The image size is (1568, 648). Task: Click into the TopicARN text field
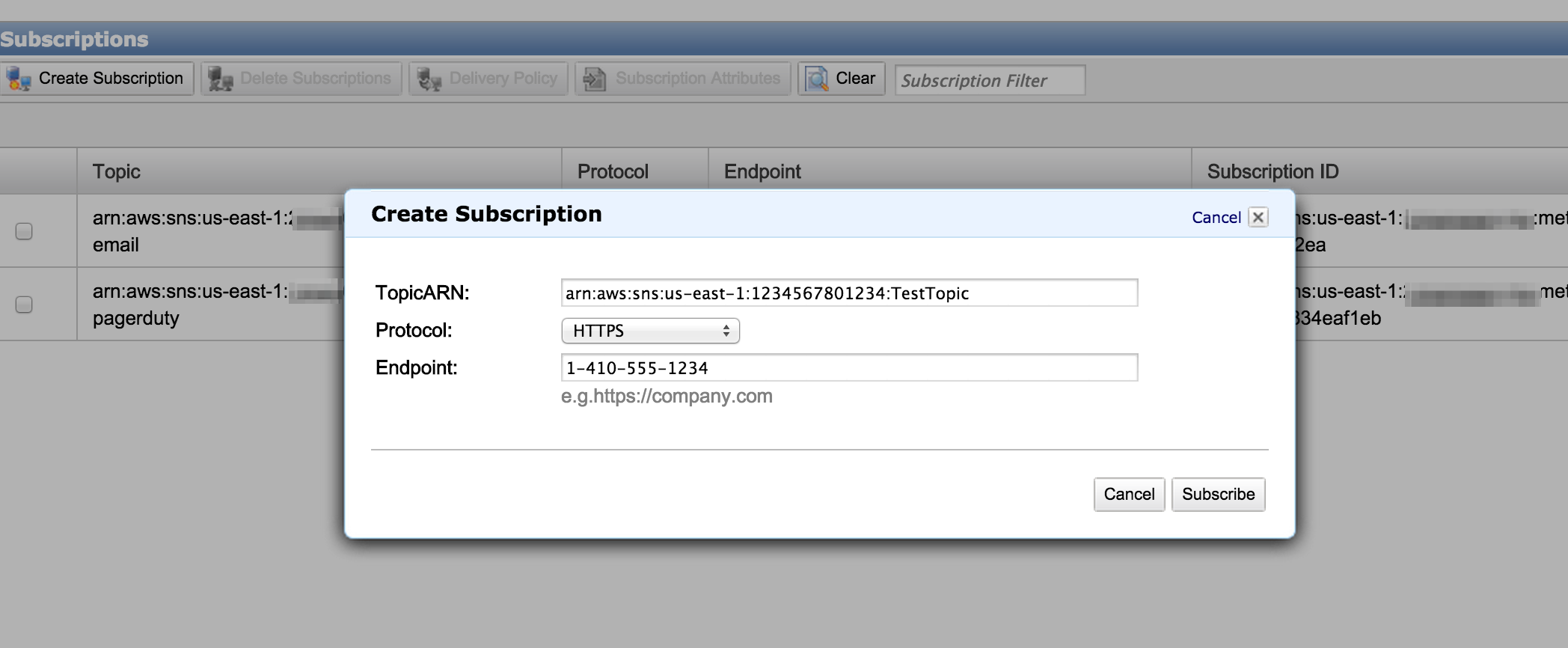pyautogui.click(x=848, y=293)
